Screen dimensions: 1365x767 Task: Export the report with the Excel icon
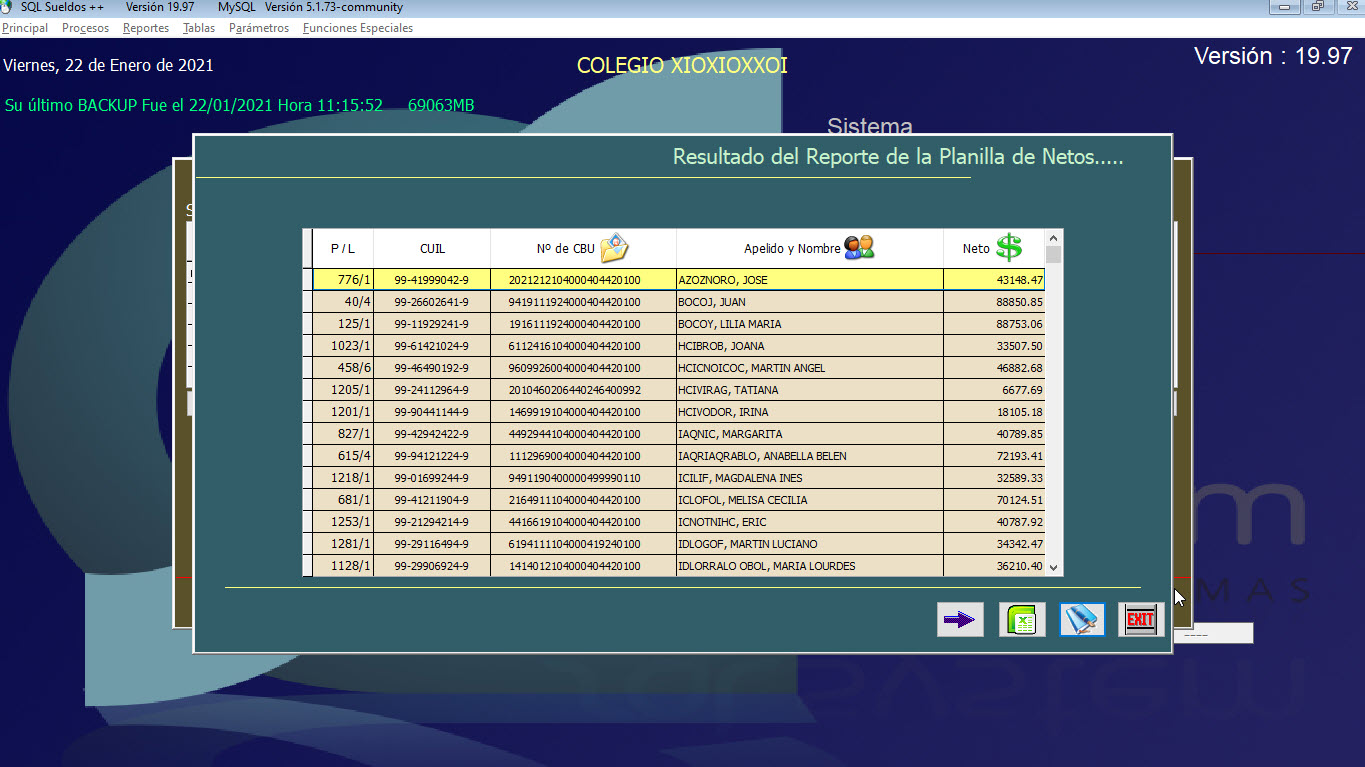click(x=1022, y=620)
